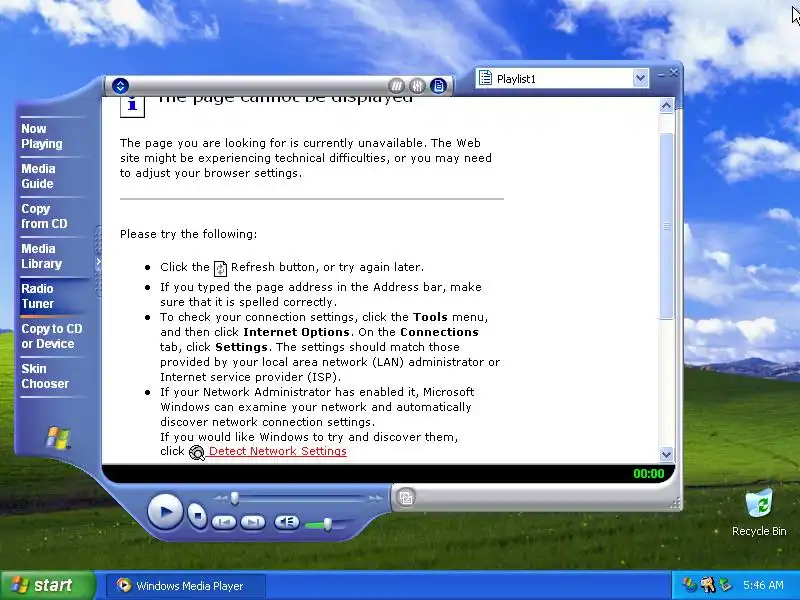The image size is (800, 600).
Task: Click the info icon on error page
Action: (132, 106)
